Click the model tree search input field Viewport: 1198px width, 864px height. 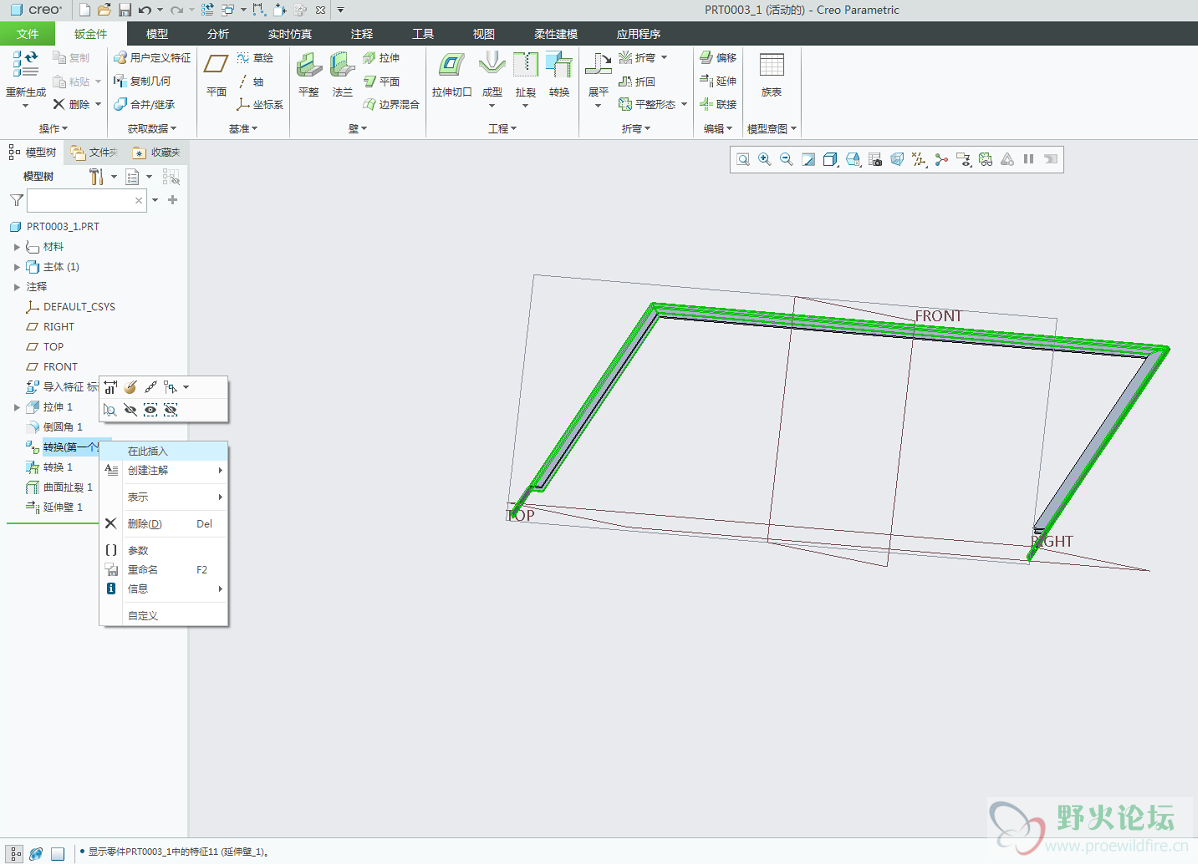tap(86, 200)
